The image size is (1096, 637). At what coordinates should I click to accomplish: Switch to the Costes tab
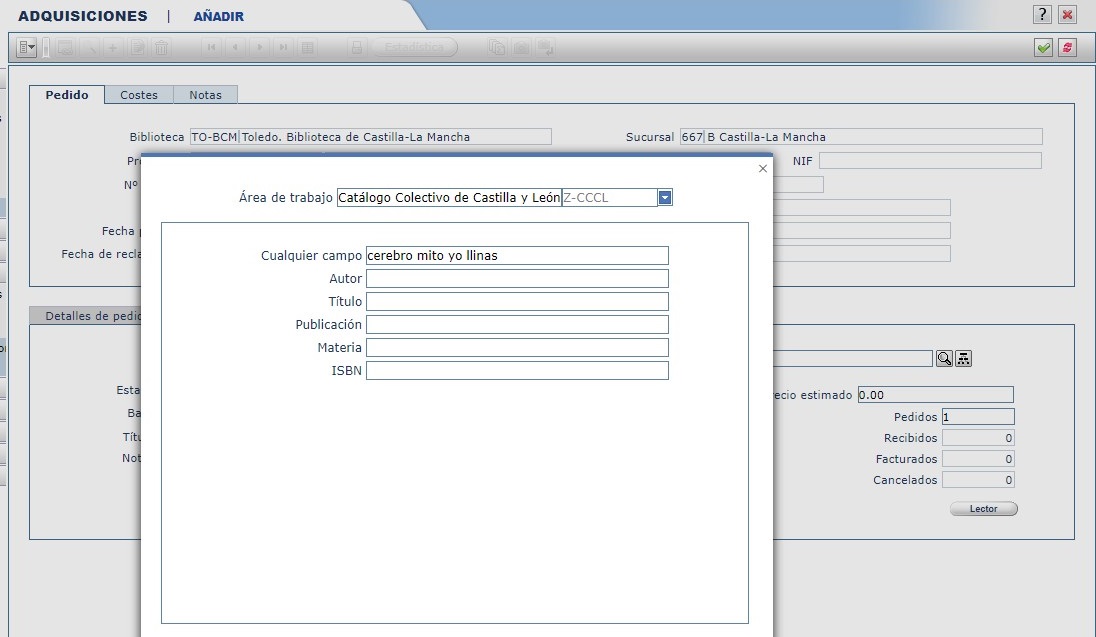(139, 95)
